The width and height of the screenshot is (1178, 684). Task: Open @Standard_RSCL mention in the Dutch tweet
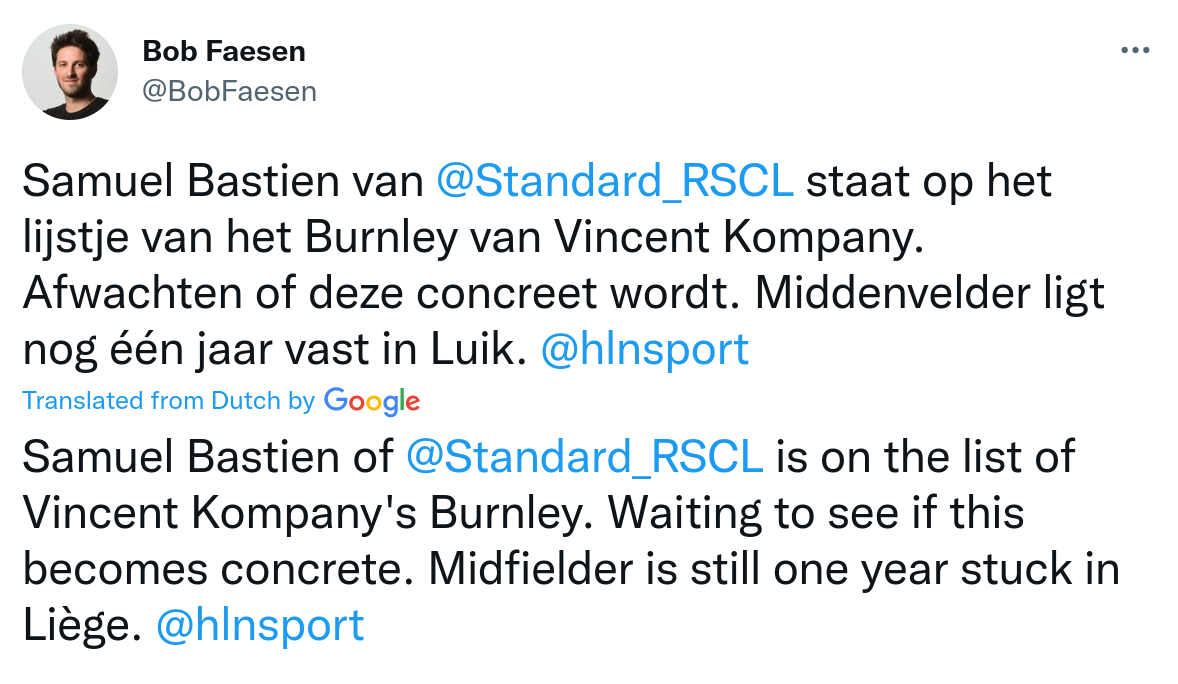coord(615,183)
